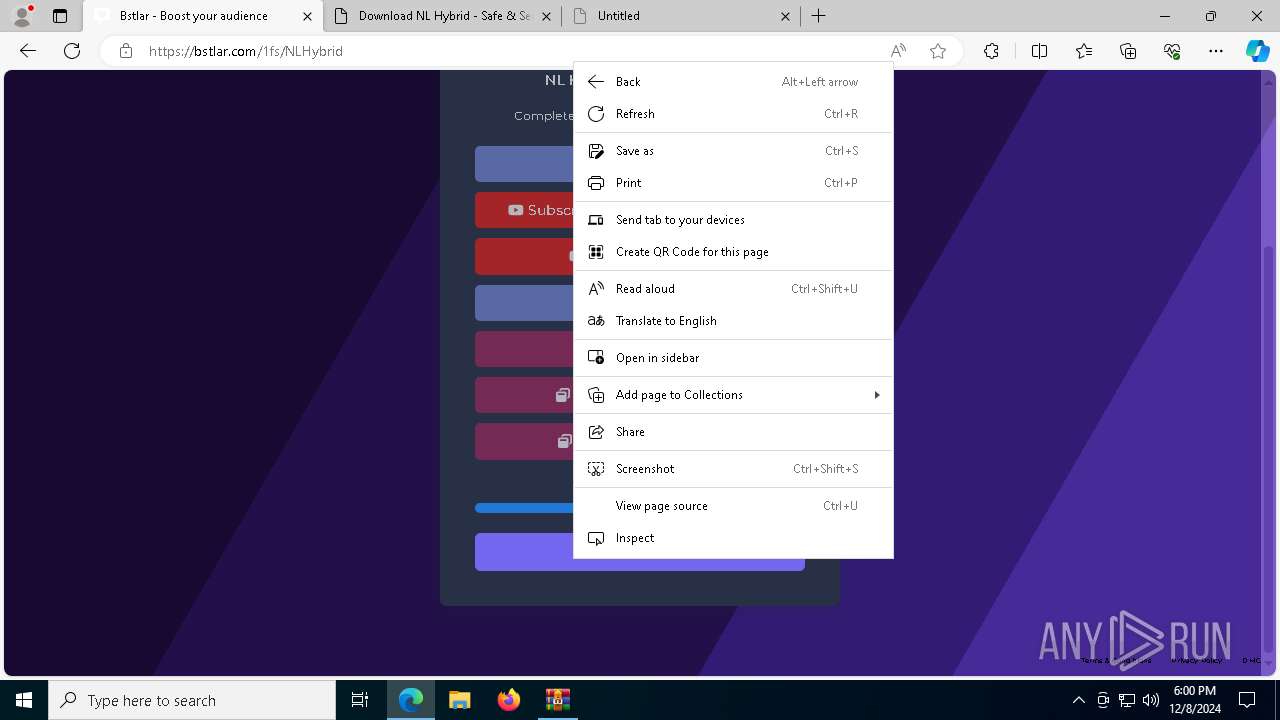Click the red Subscribe YouTube button
Image resolution: width=1280 pixels, height=720 pixels.
524,210
